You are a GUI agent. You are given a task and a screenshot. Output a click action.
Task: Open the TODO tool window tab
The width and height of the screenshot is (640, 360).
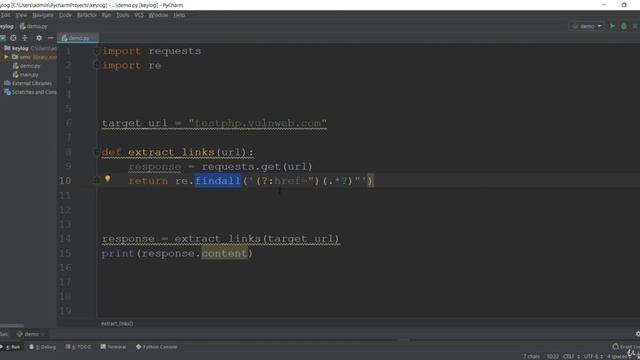pos(78,347)
